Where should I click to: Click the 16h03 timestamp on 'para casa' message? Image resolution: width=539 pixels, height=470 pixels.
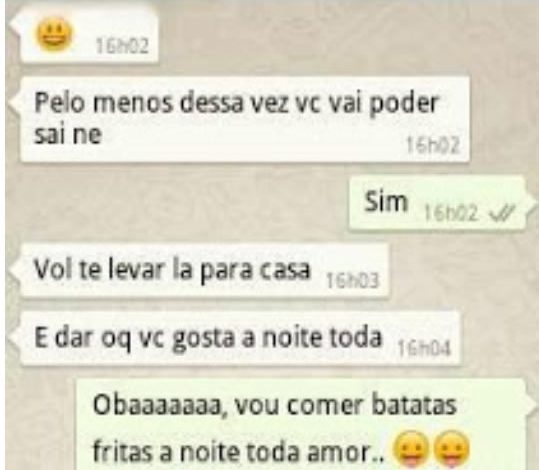(353, 281)
